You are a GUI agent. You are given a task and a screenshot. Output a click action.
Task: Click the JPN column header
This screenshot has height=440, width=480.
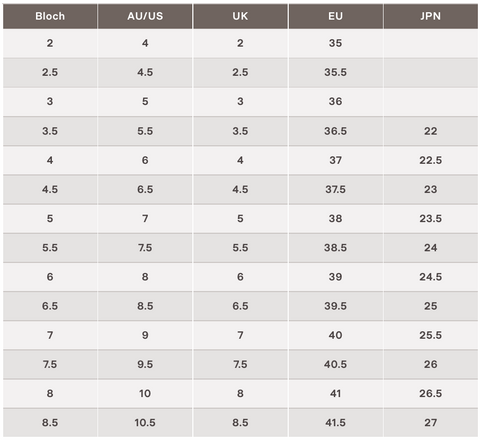coord(431,16)
